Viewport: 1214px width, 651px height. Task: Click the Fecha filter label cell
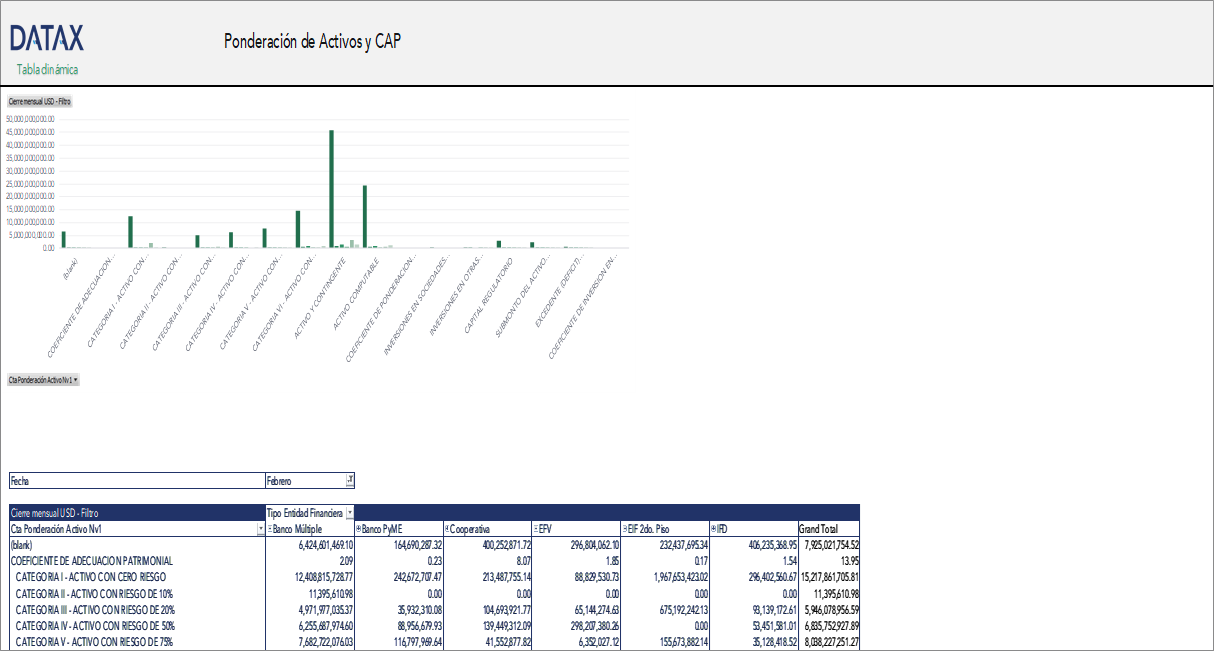(x=136, y=481)
